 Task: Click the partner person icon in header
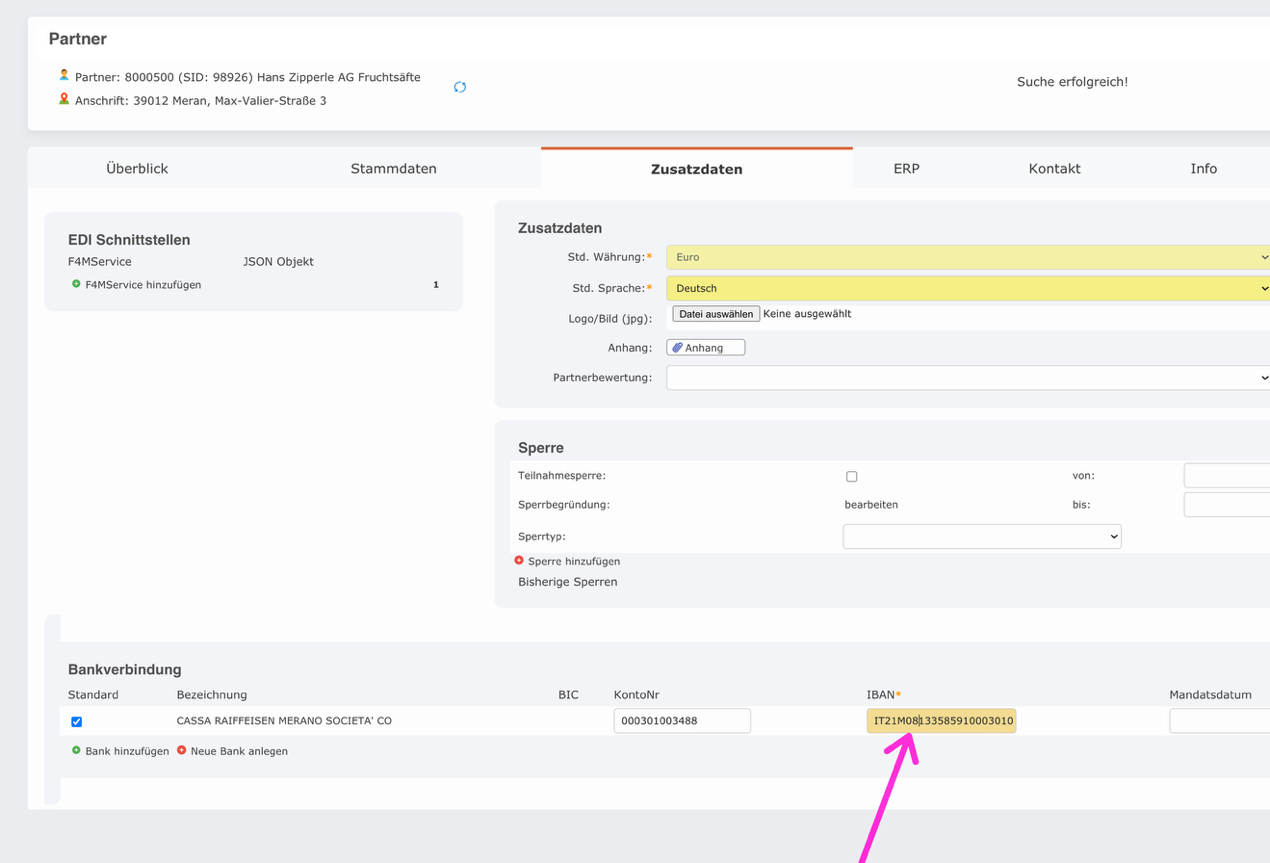pyautogui.click(x=64, y=76)
